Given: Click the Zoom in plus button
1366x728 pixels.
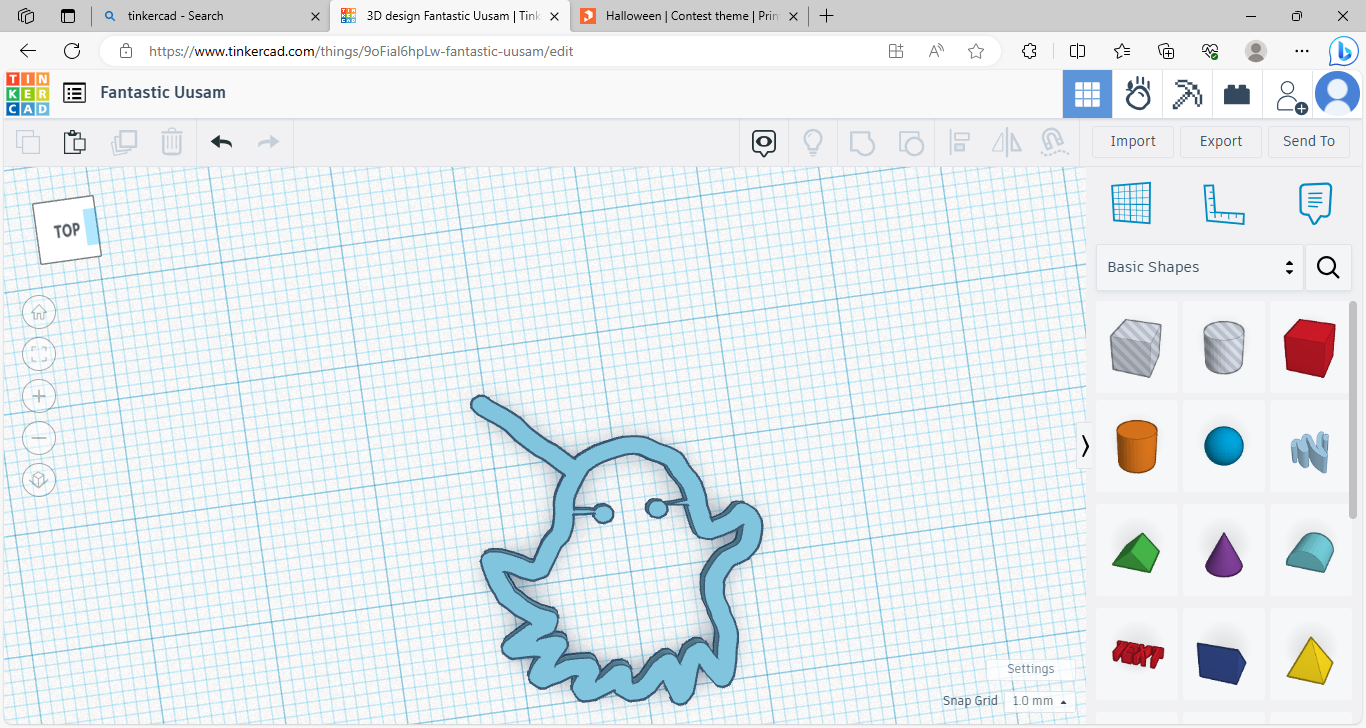Looking at the screenshot, I should [x=39, y=396].
